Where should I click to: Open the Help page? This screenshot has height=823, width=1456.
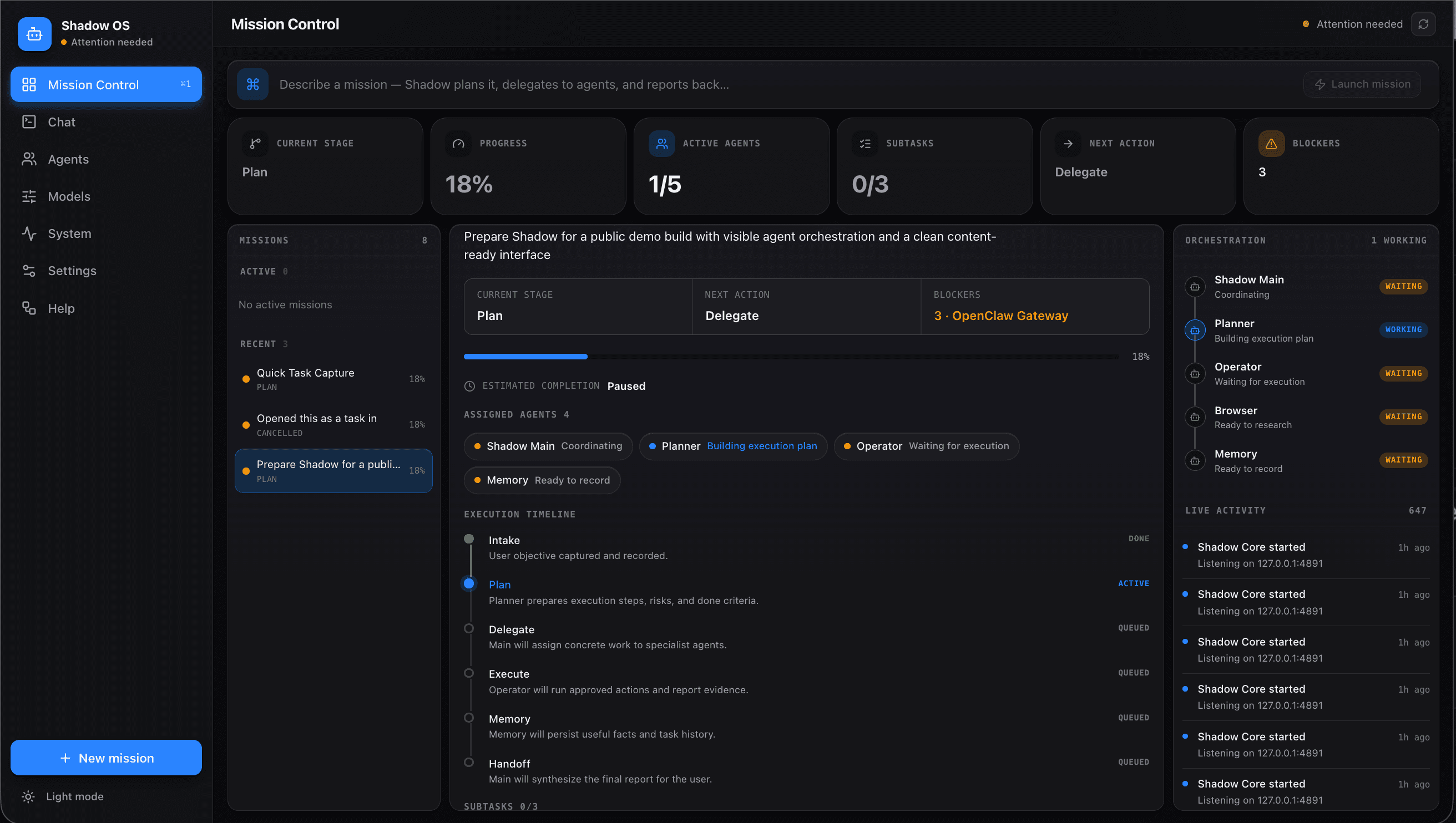point(106,308)
